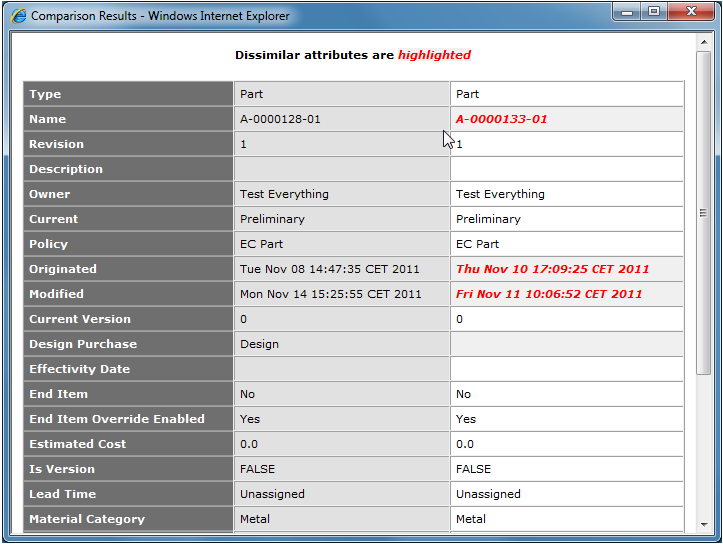Click the scrollbar up arrow
The width and height of the screenshot is (723, 544).
click(x=703, y=43)
